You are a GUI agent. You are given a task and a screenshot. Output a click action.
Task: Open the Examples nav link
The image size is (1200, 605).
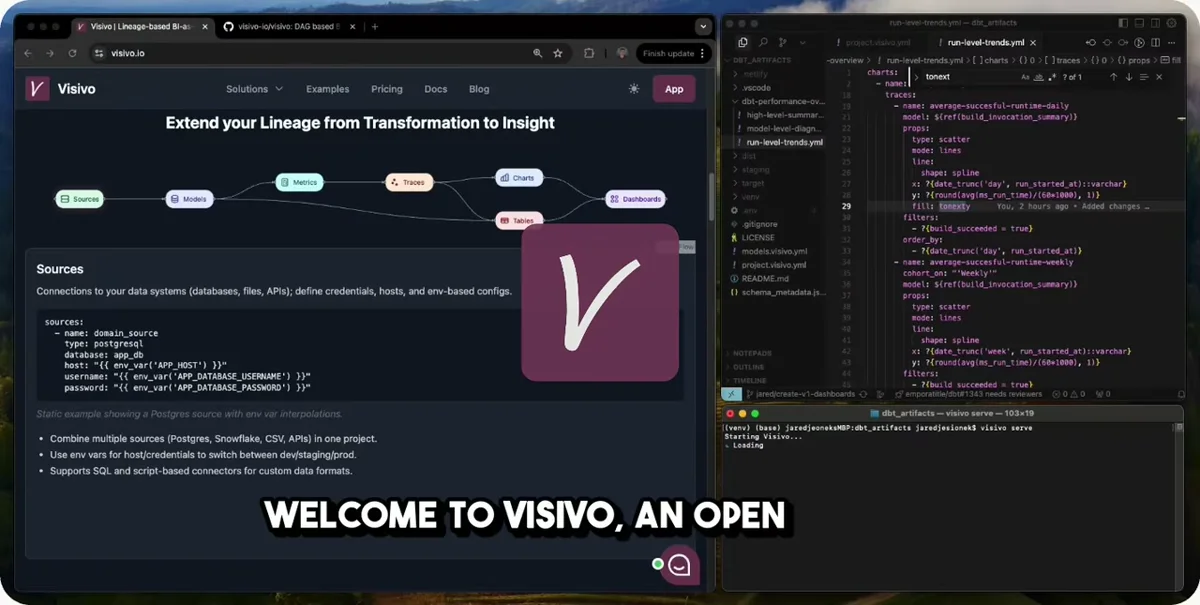click(x=328, y=89)
